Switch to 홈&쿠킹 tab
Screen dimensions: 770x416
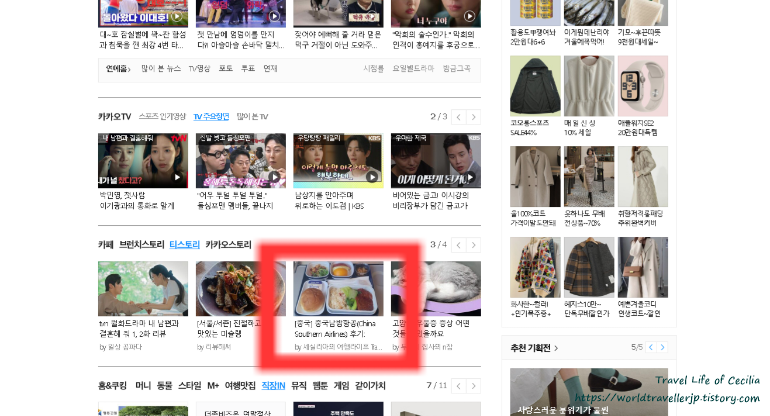[112, 386]
